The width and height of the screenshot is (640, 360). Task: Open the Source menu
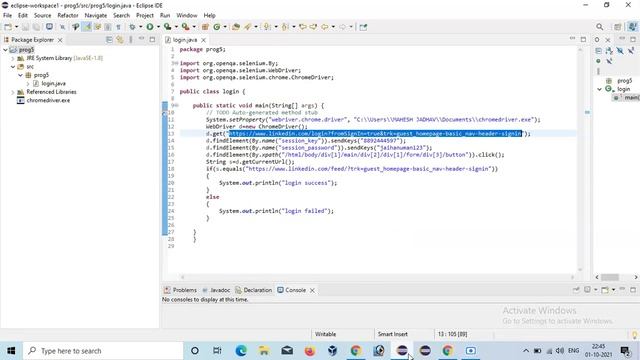tap(42, 15)
